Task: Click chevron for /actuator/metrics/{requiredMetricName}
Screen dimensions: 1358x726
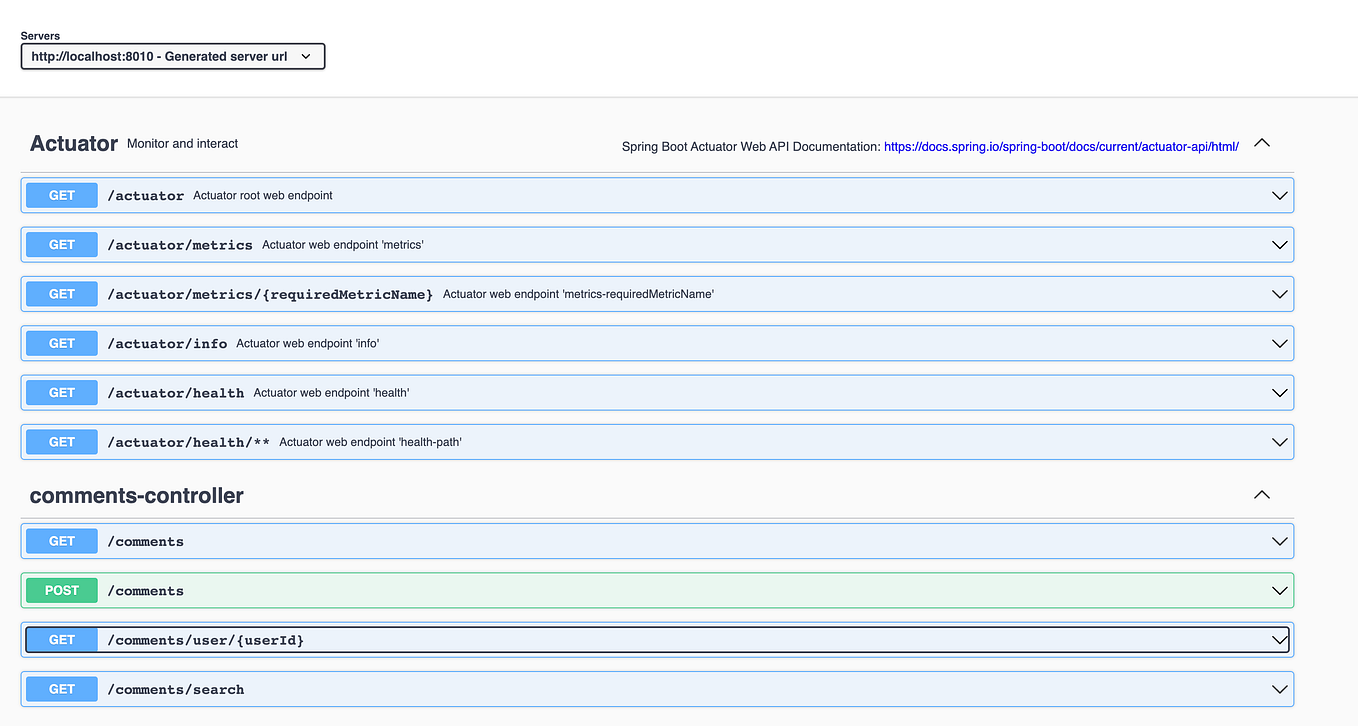Action: pos(1279,294)
